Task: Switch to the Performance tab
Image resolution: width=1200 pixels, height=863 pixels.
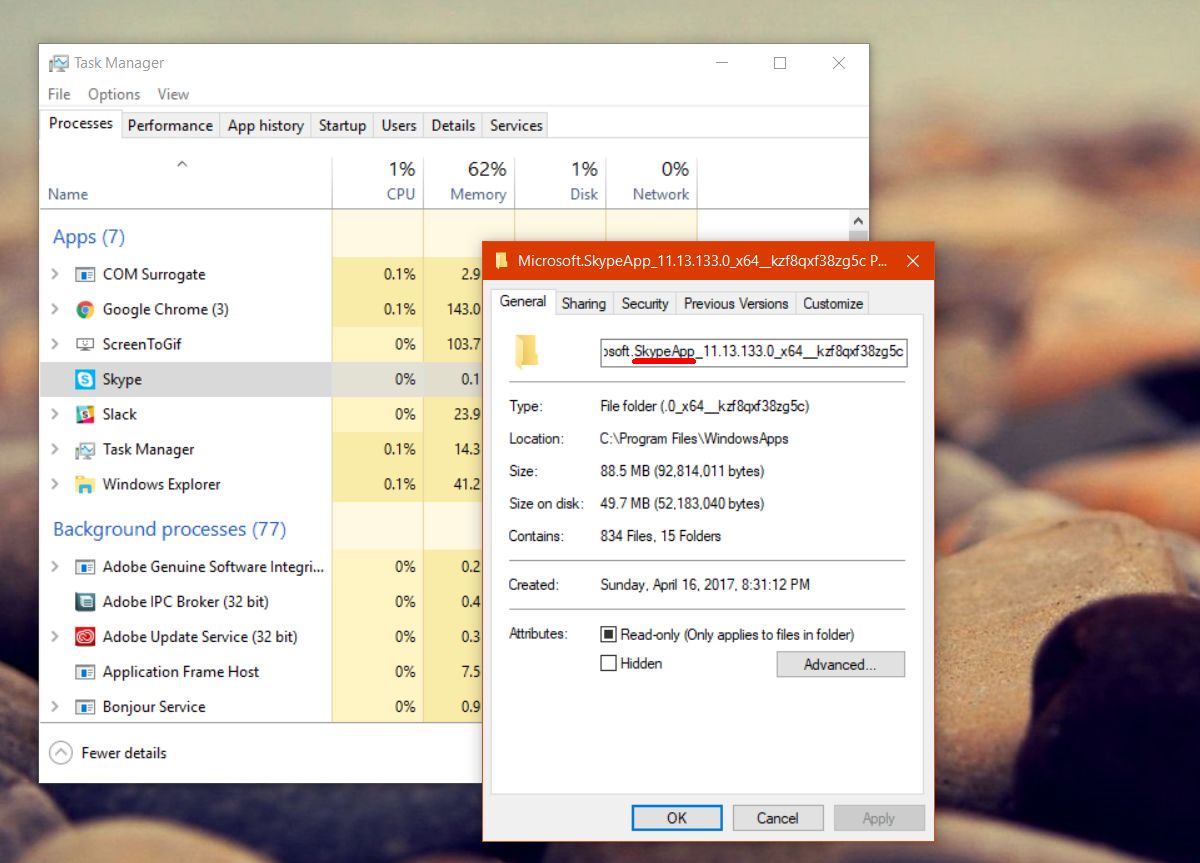Action: click(170, 125)
